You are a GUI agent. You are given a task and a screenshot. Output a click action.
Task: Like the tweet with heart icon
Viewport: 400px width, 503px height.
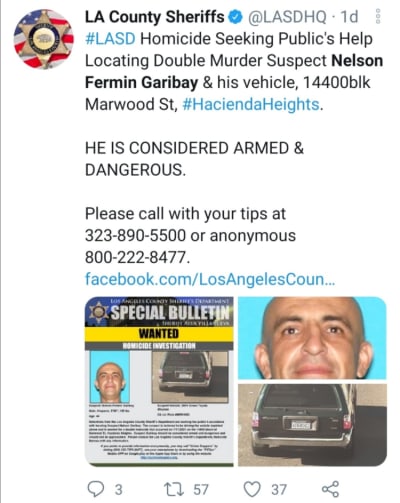click(252, 489)
